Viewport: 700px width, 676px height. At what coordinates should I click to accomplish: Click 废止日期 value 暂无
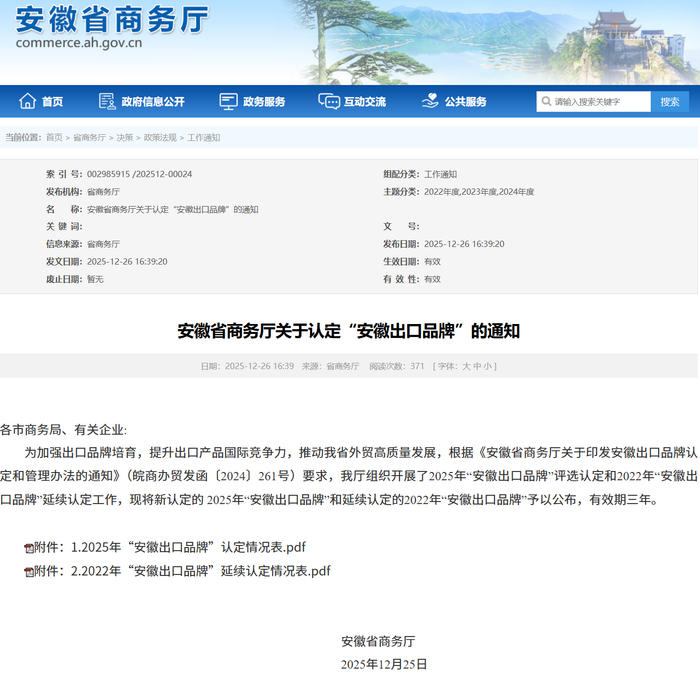click(x=95, y=279)
